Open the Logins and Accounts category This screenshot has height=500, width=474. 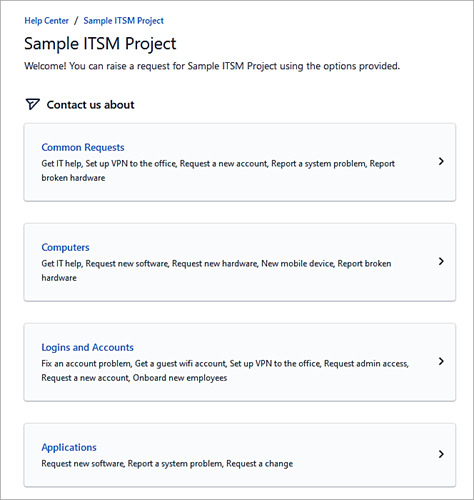[87, 347]
